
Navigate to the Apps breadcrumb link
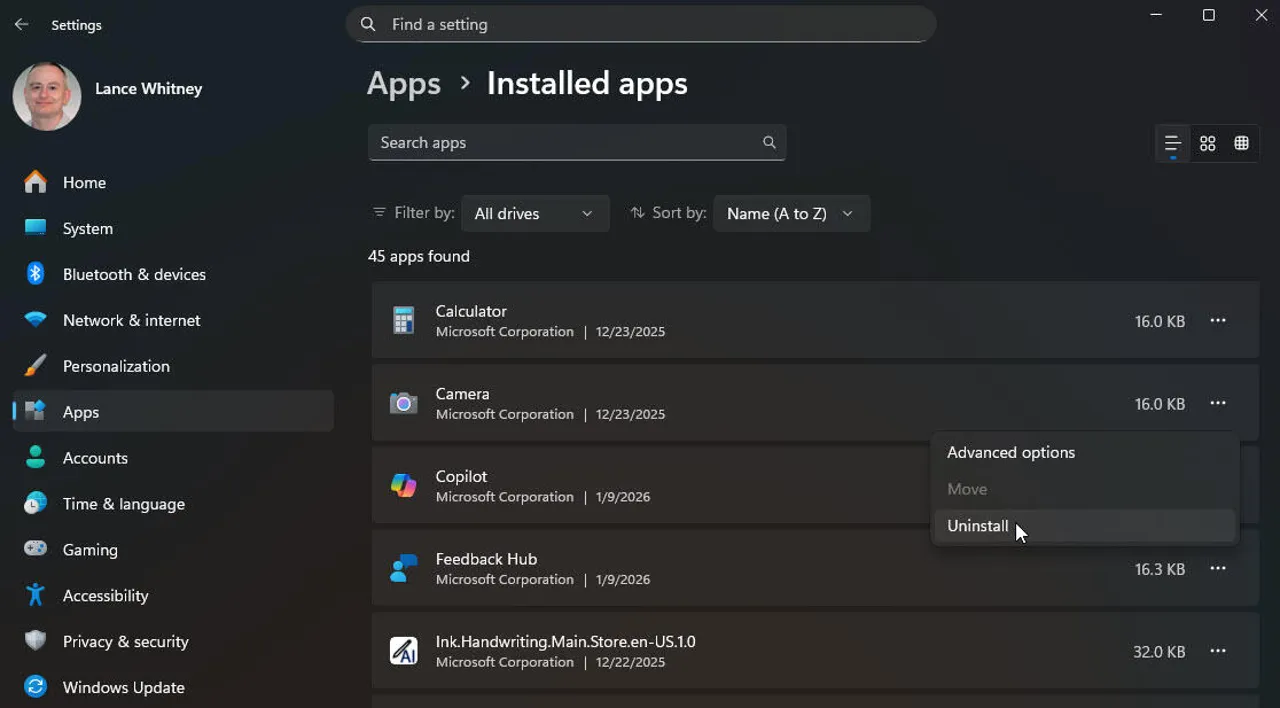point(403,84)
